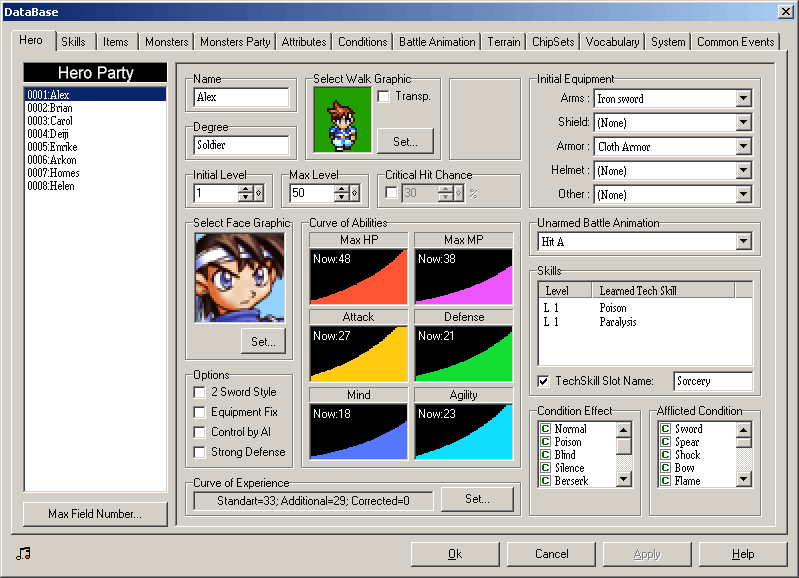The image size is (799, 578).
Task: Open the Agility ability curve graph
Action: 463,431
